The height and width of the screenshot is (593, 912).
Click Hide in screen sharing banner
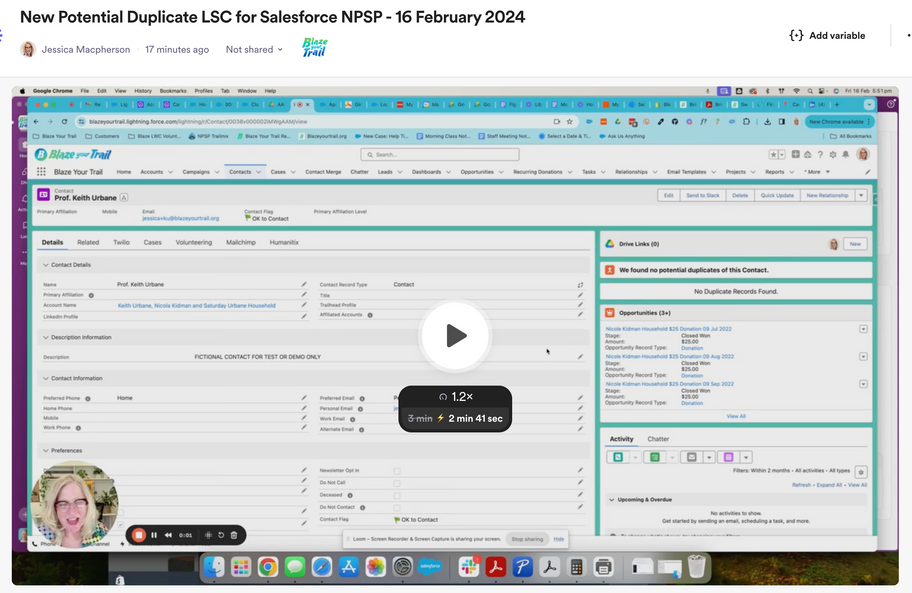tap(558, 539)
